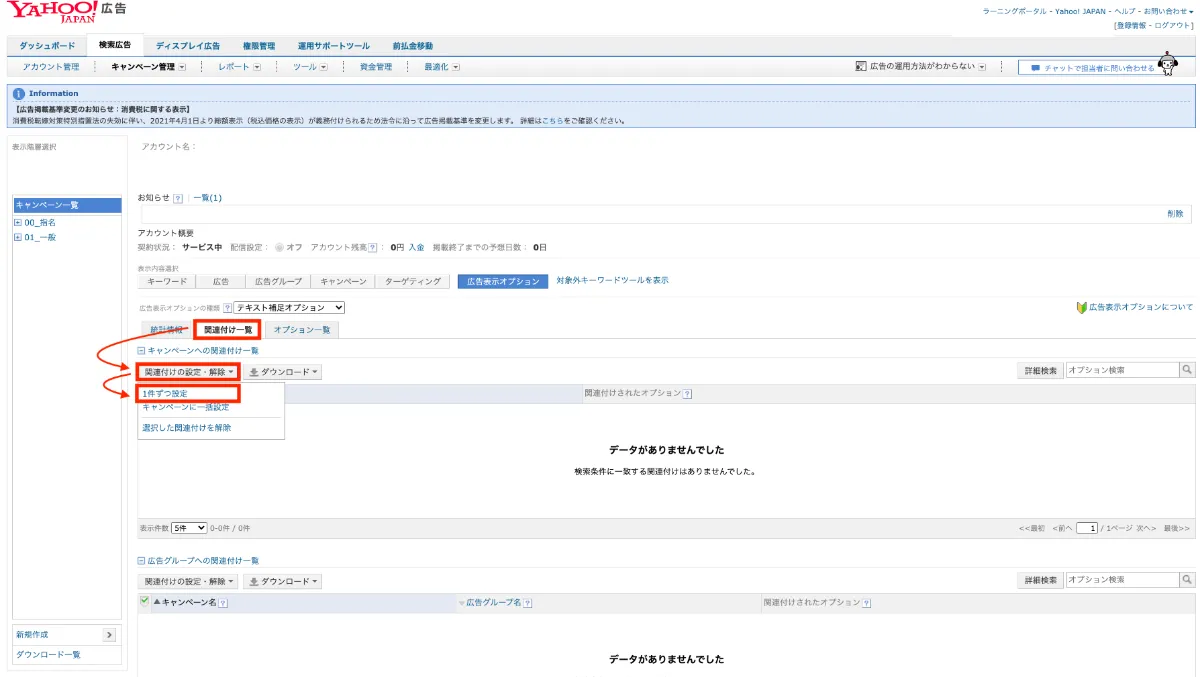Open the 表示件数 5件 selector

tap(189, 527)
